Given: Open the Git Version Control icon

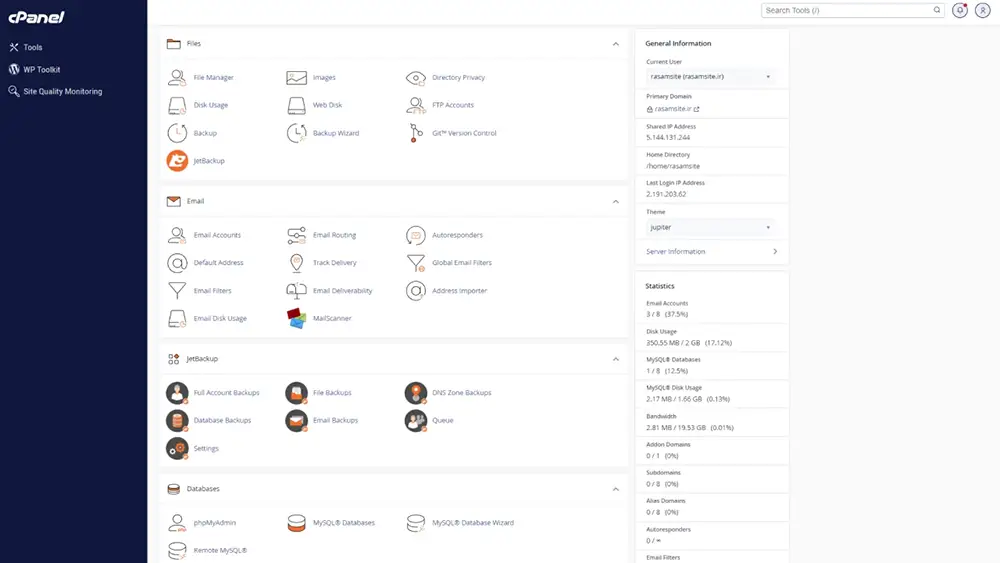Looking at the screenshot, I should click(x=415, y=133).
